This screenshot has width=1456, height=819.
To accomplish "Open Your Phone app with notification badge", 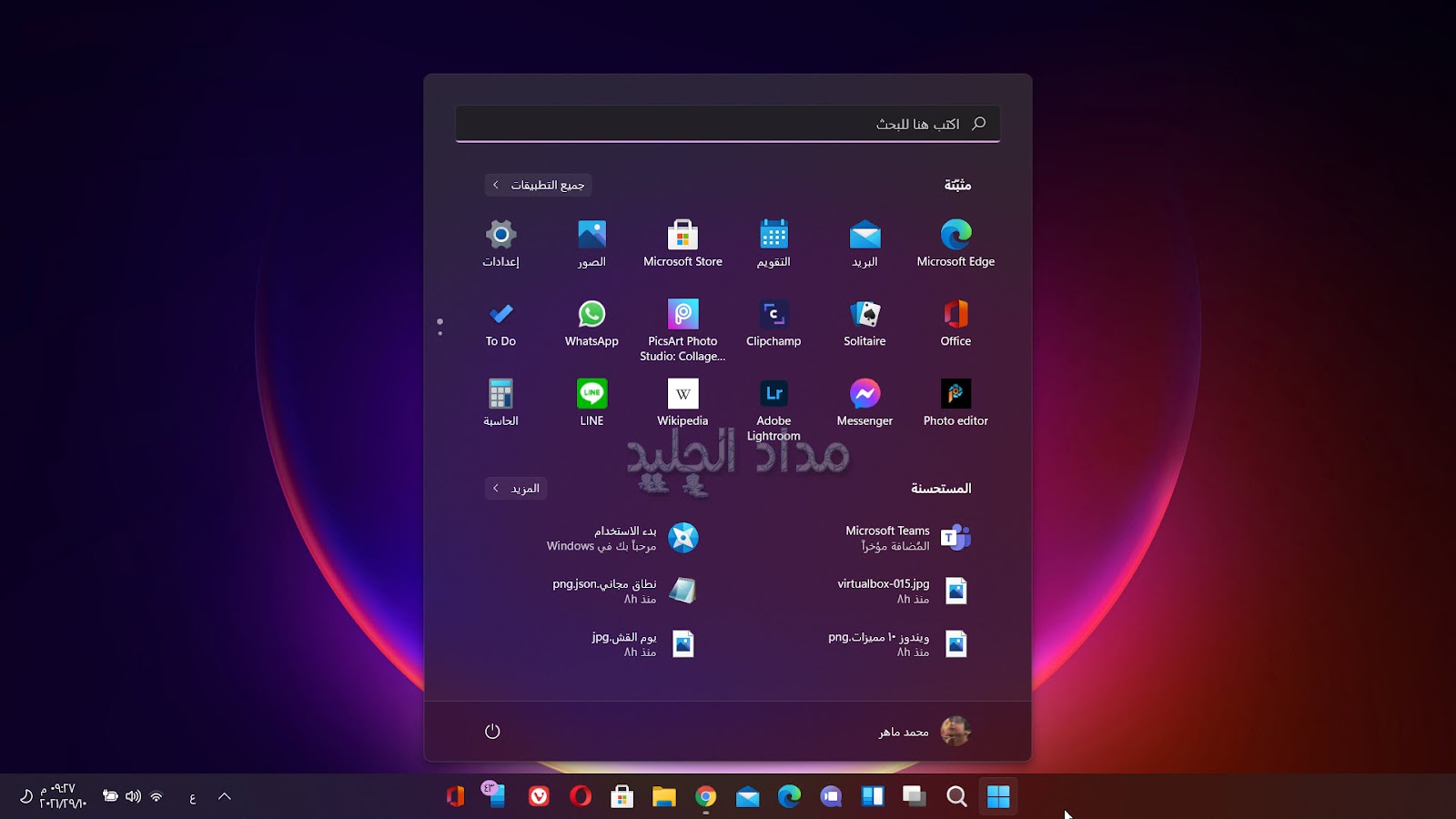I will tap(495, 795).
